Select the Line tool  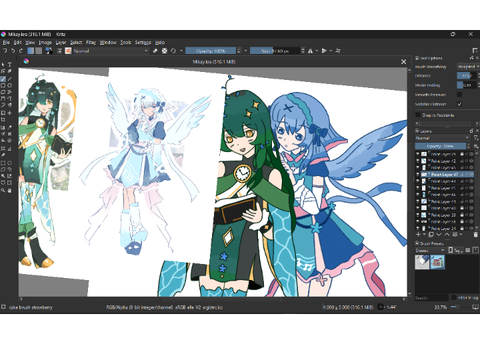pyautogui.click(x=10, y=79)
